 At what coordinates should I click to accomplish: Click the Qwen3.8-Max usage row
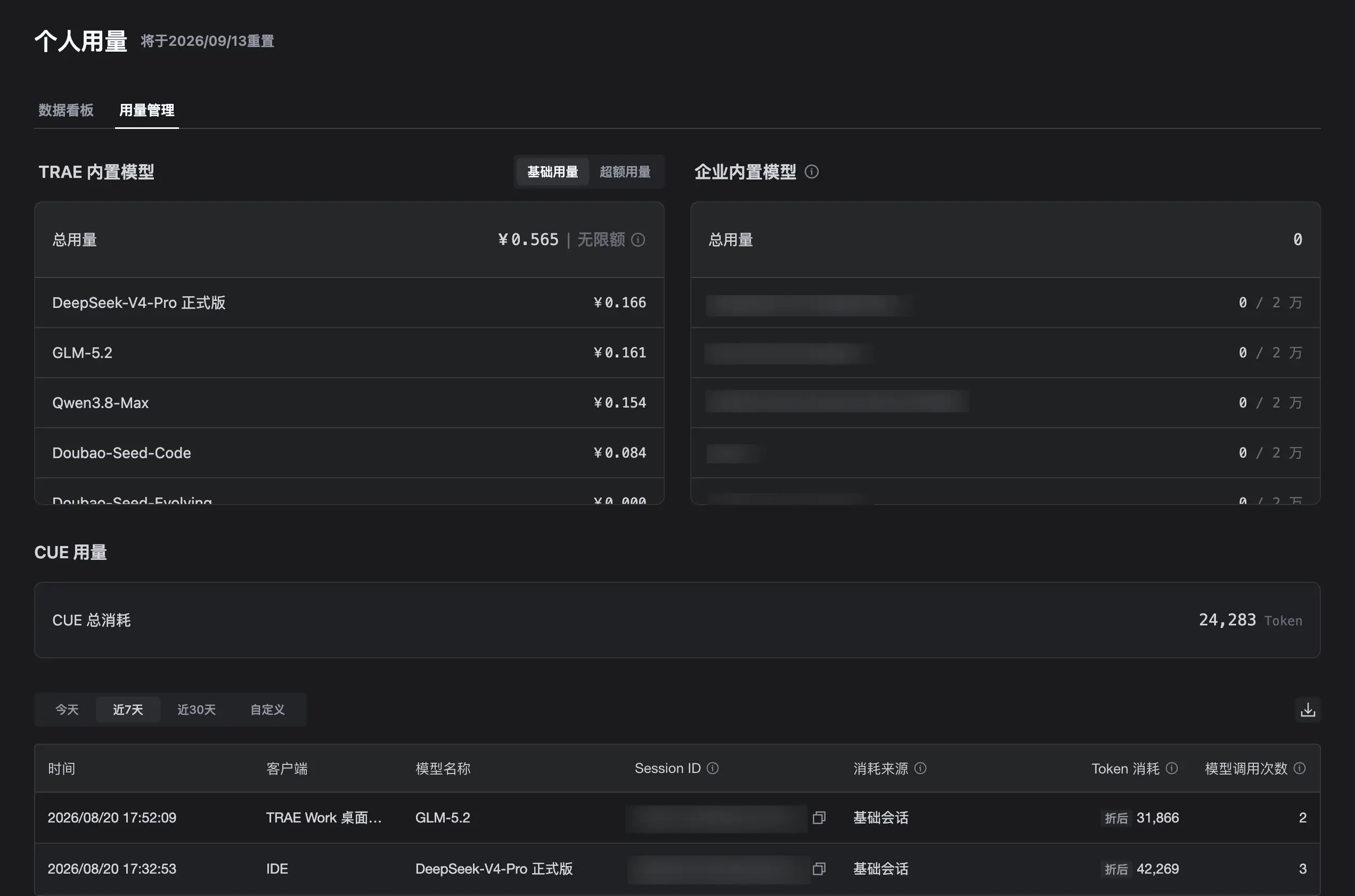pyautogui.click(x=349, y=403)
